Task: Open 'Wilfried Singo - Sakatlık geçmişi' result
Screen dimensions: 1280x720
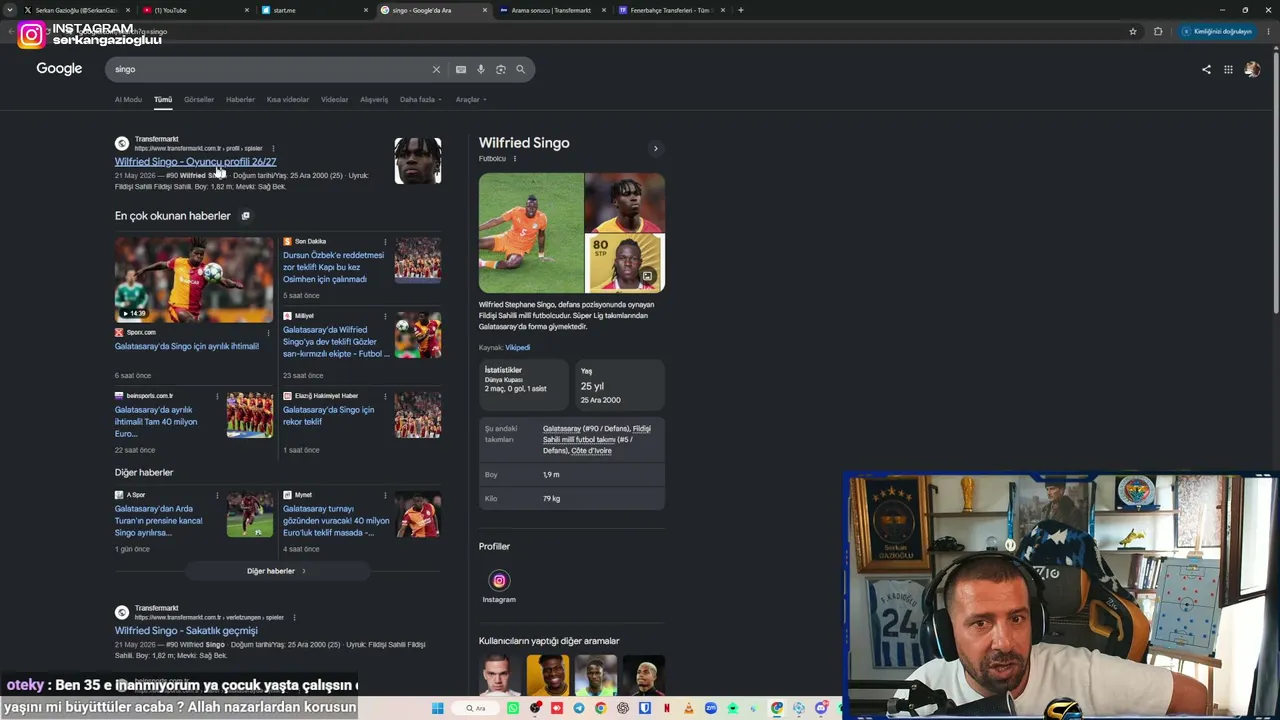Action: (x=186, y=630)
